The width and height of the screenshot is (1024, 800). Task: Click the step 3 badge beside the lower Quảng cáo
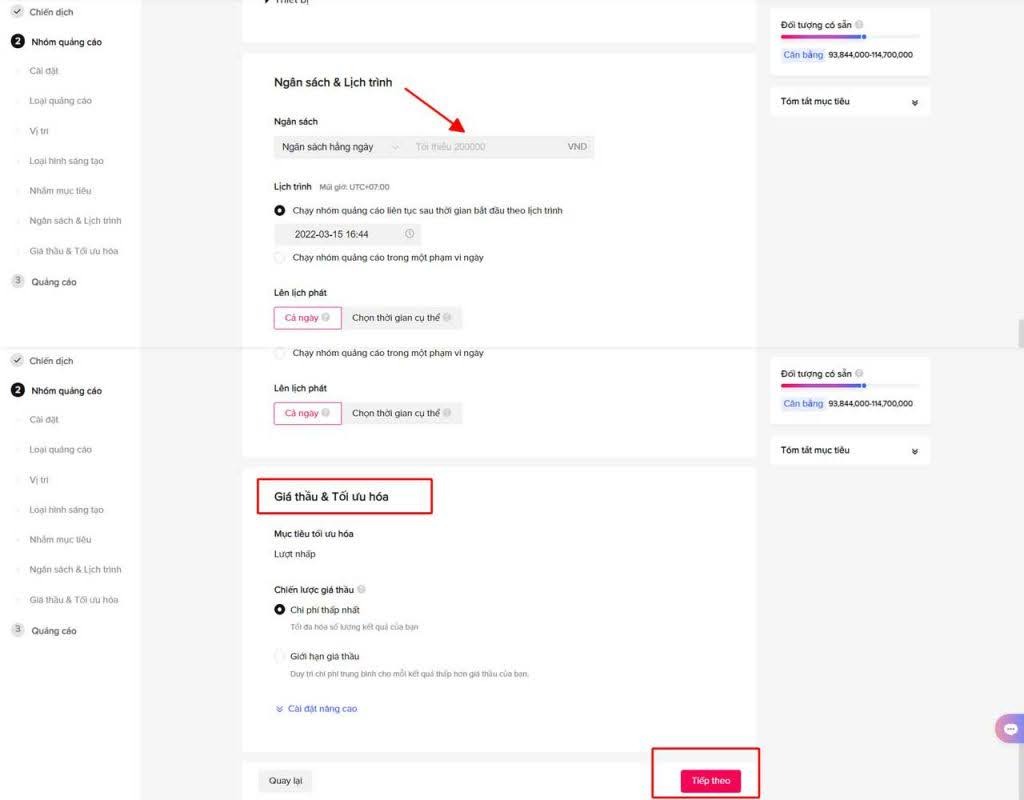[x=17, y=630]
